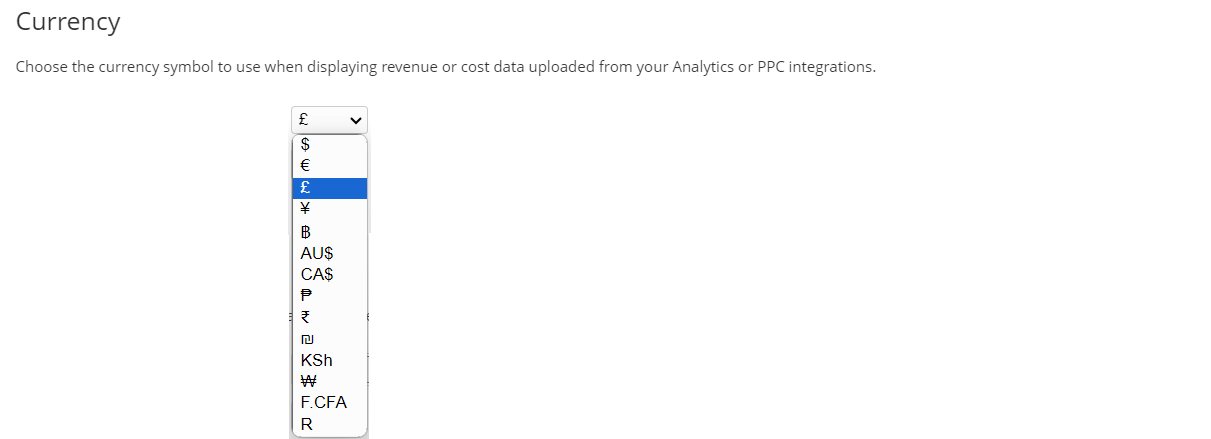Screen dimensions: 1211x439
Task: Pick the ₱ peso currency option
Action: (328, 296)
